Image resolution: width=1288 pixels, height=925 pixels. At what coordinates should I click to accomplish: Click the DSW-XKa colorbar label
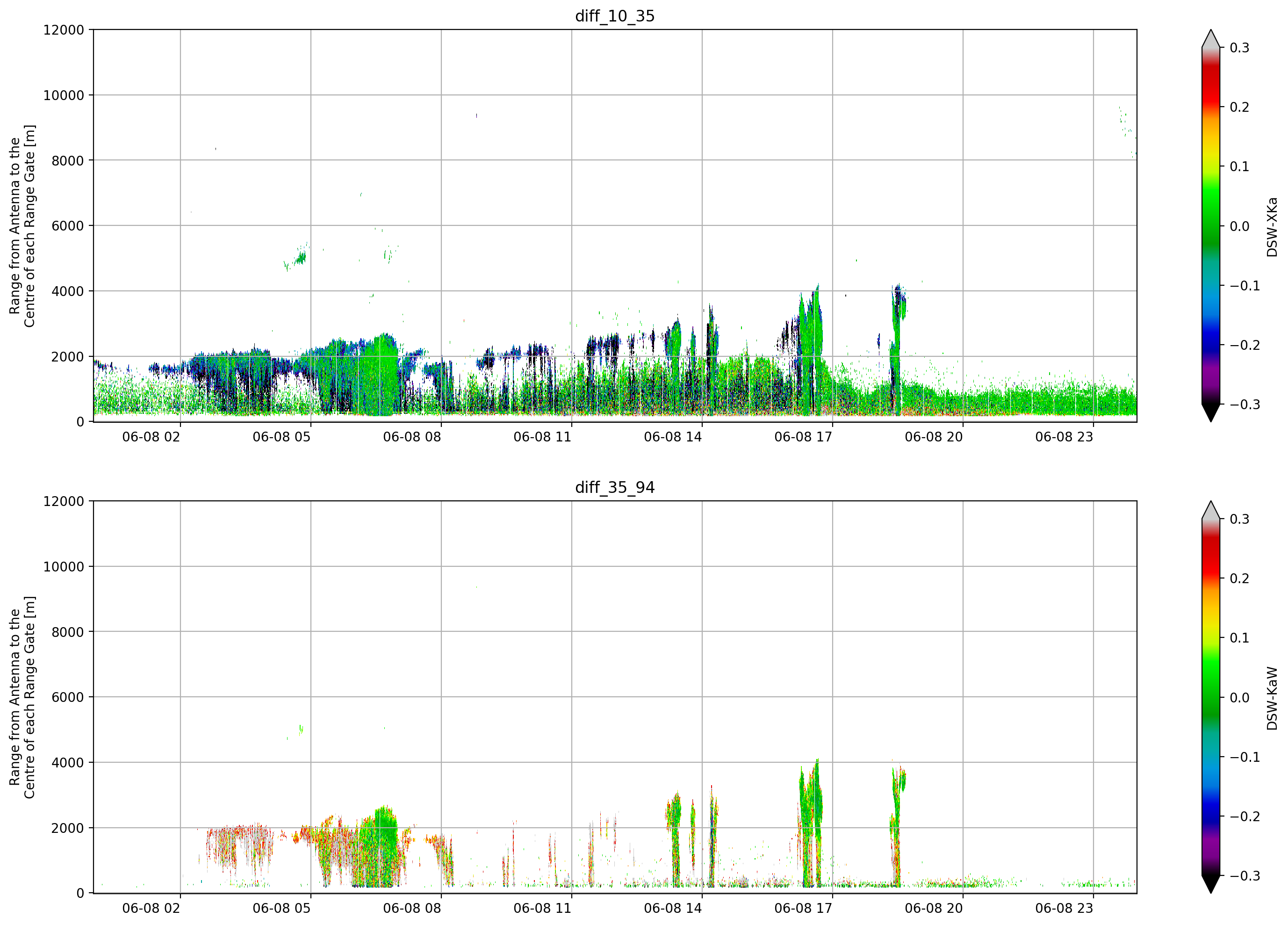tap(1272, 227)
